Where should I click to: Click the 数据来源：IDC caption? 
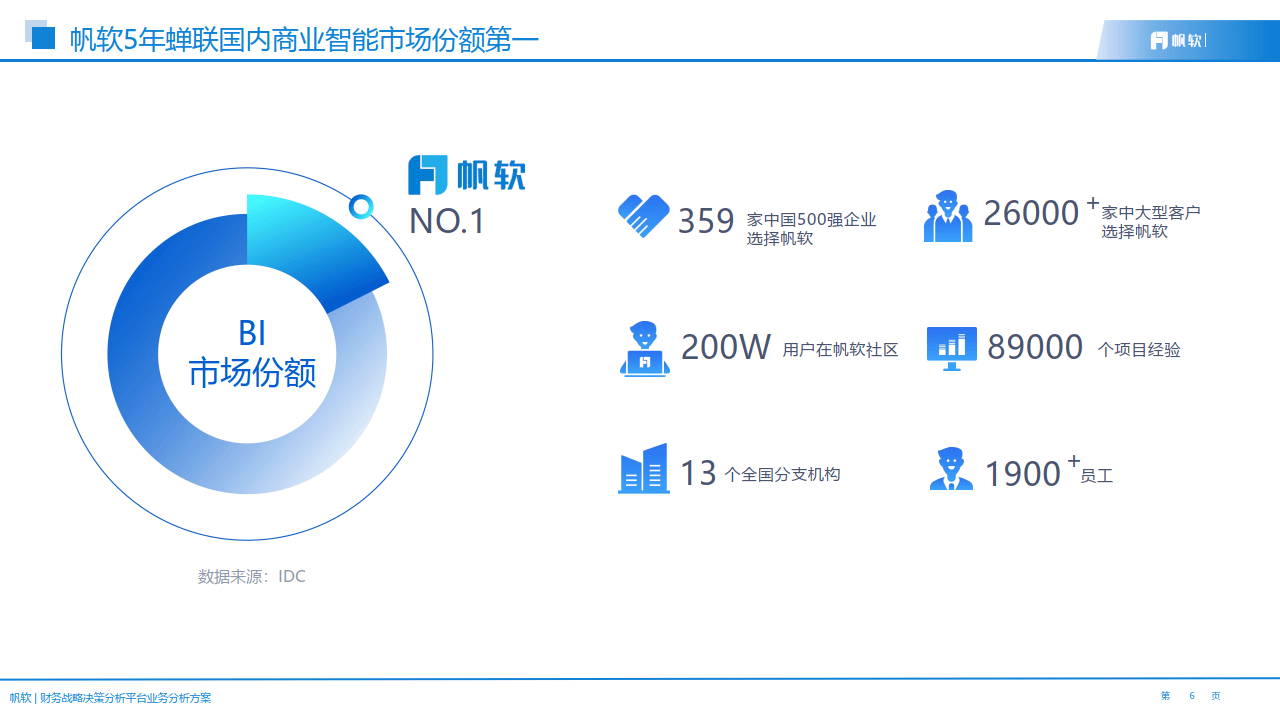point(252,576)
